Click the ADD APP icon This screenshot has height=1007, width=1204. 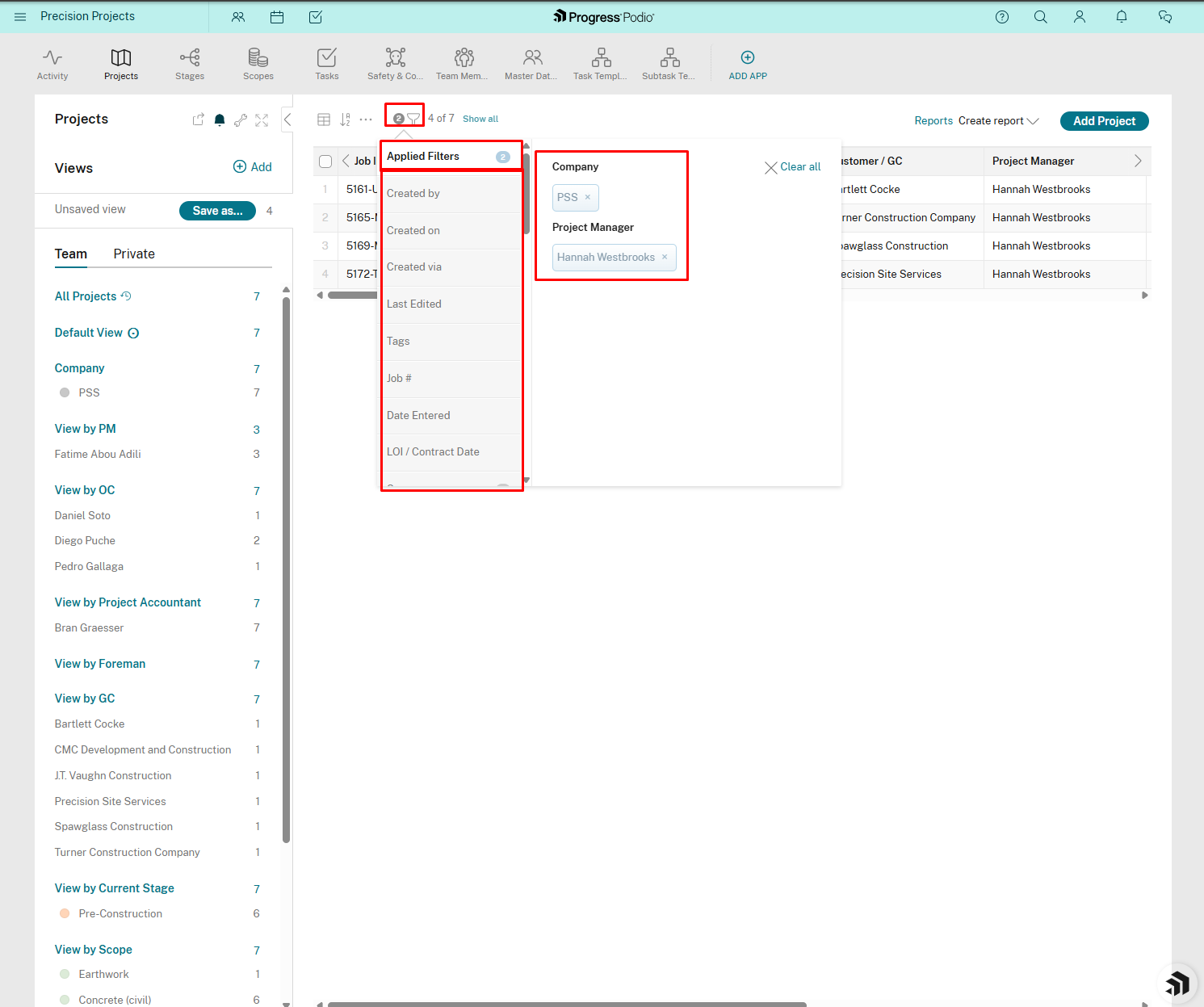747,57
